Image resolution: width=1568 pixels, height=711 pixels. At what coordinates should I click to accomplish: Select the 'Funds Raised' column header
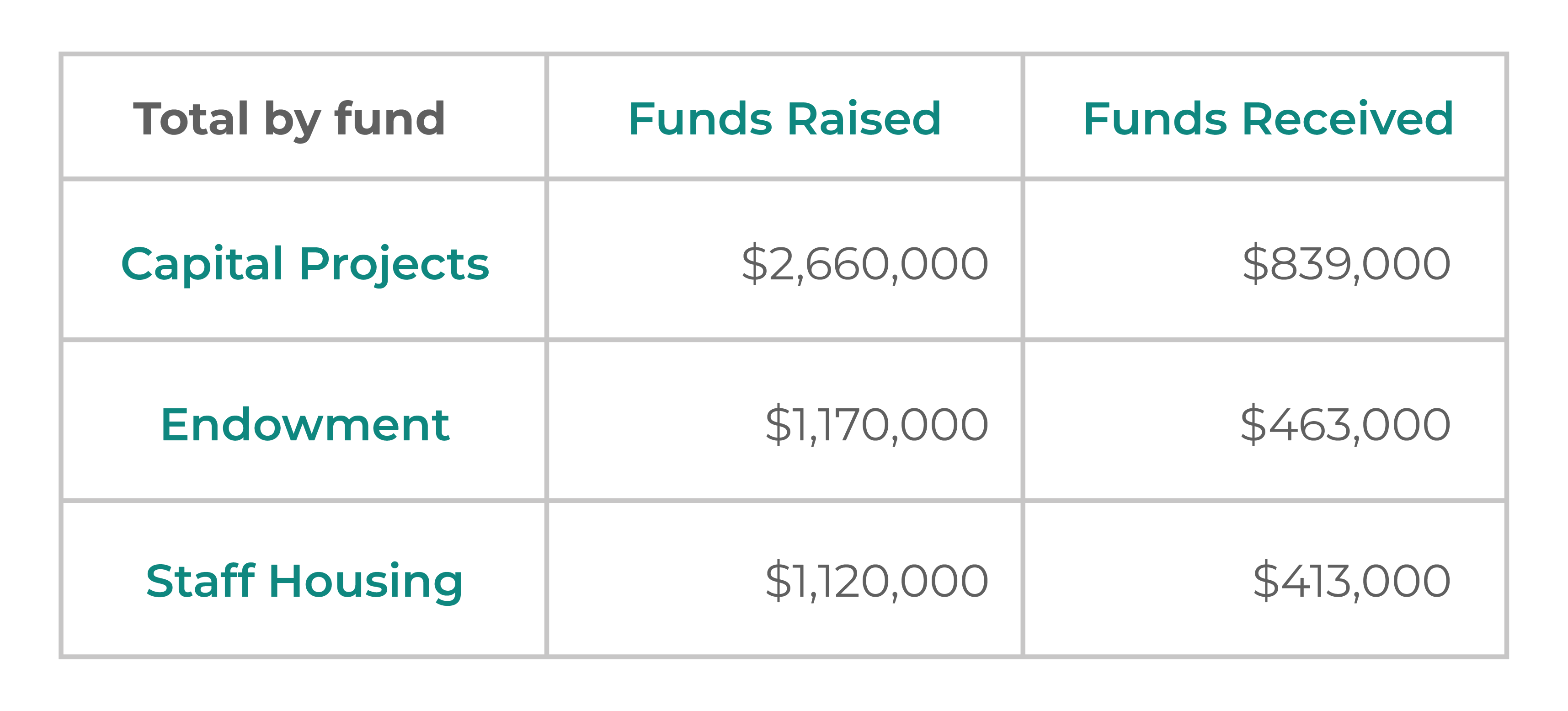tap(784, 117)
